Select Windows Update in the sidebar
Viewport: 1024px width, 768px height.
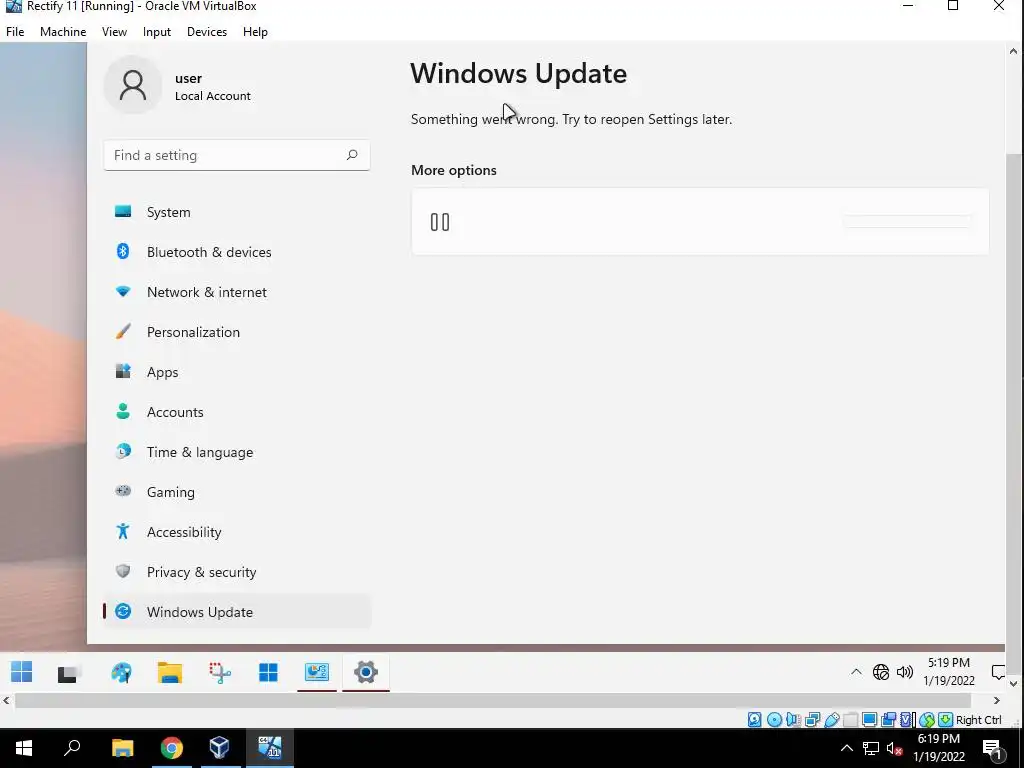coord(237,612)
